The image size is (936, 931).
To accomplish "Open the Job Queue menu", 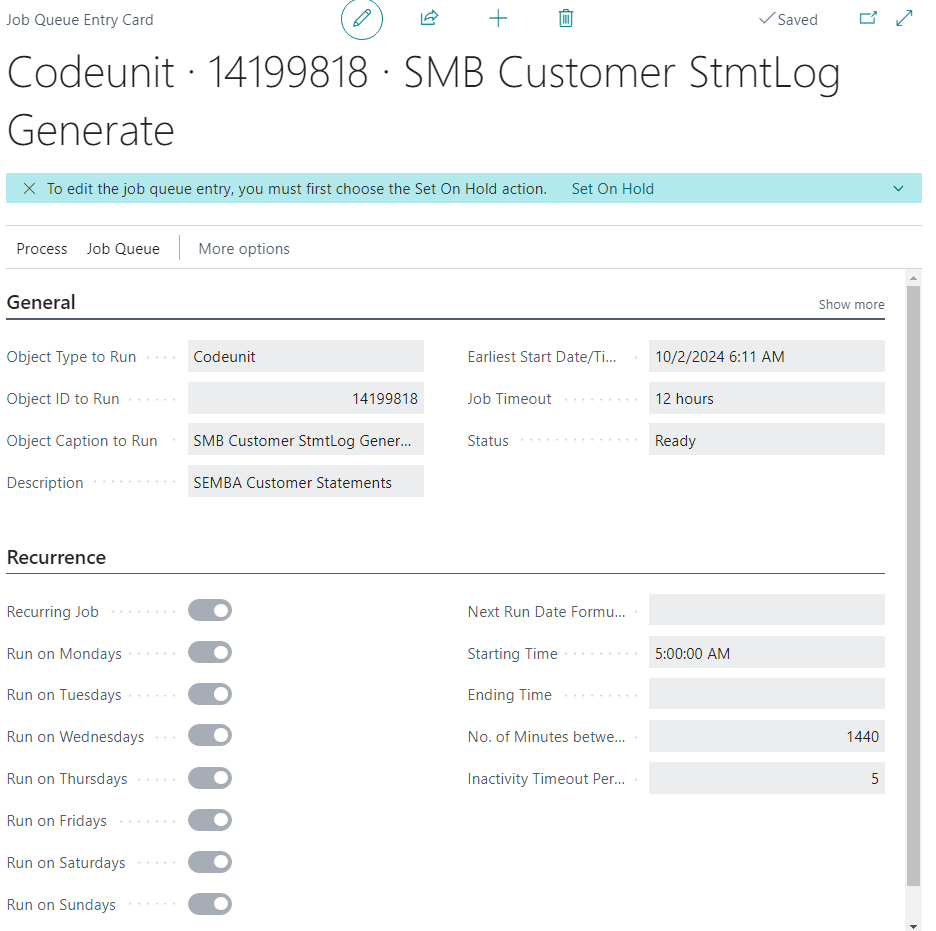I will pos(123,248).
